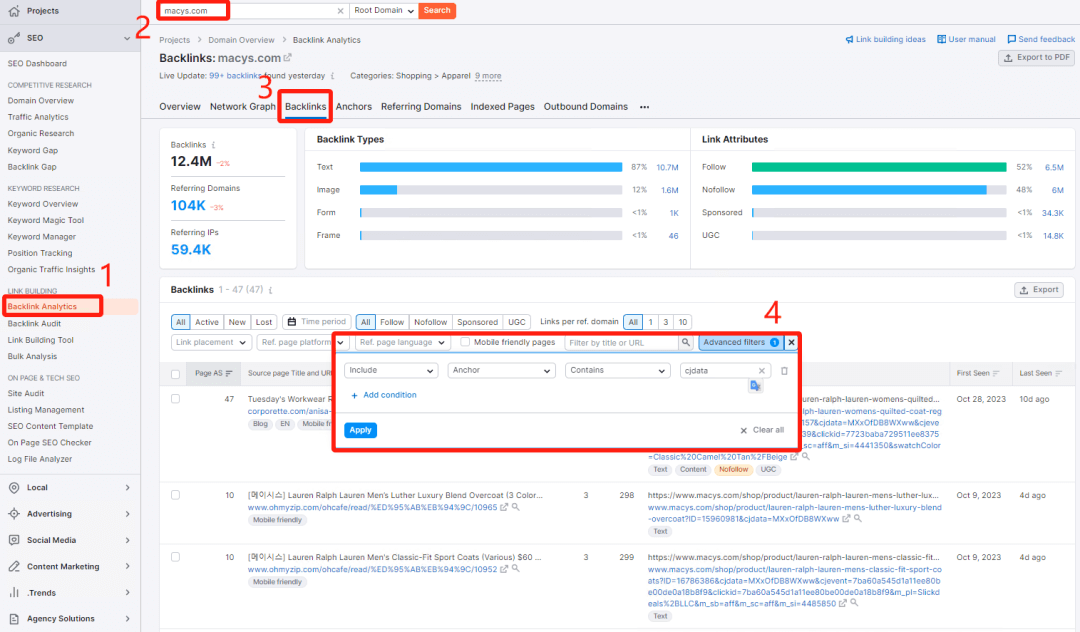Image resolution: width=1080 pixels, height=632 pixels.
Task: Click the magnifier in title/URL filter
Action: (686, 342)
